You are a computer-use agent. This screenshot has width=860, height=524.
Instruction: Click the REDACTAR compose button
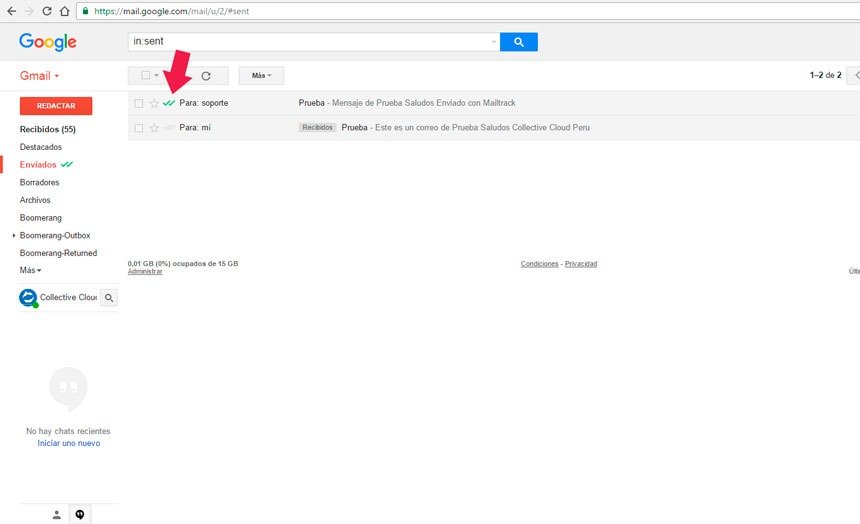[x=56, y=106]
